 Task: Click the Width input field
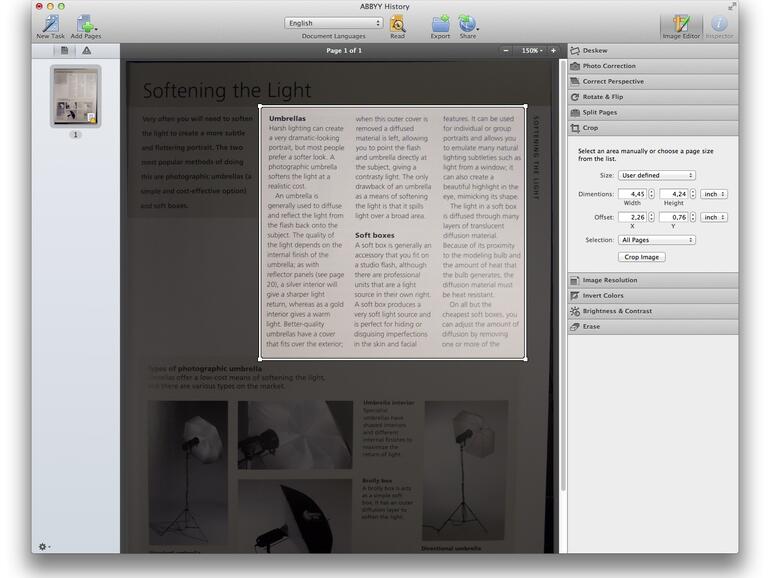[632, 194]
